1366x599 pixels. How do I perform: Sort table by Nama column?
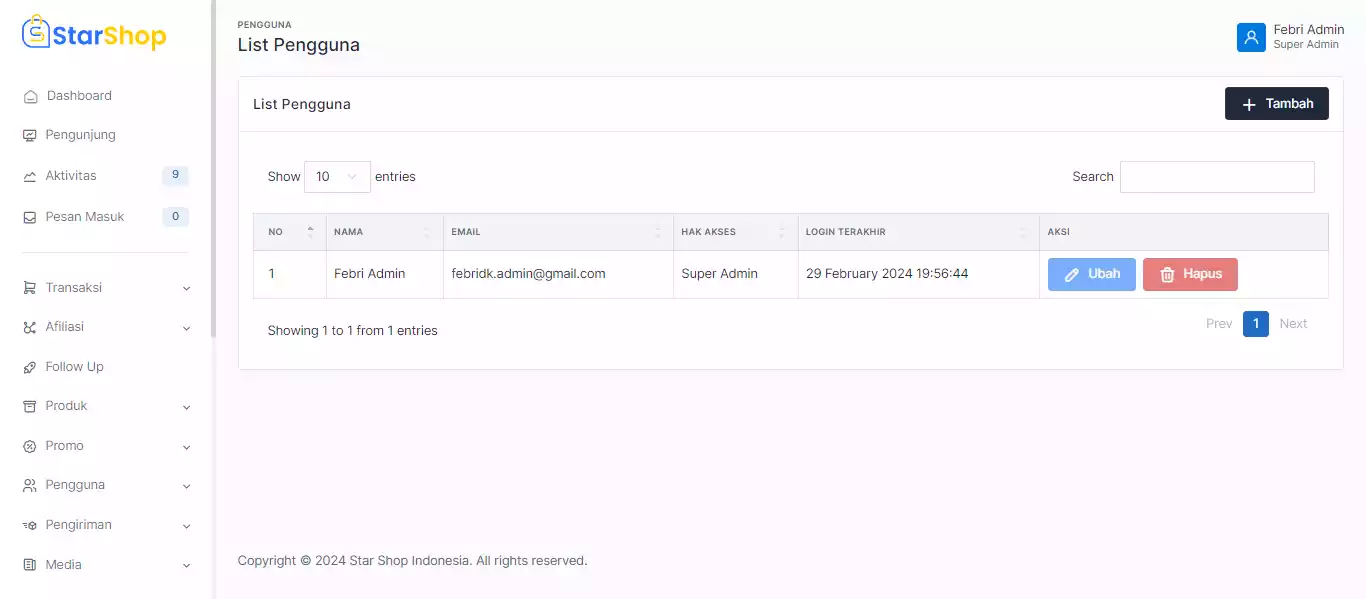click(385, 232)
